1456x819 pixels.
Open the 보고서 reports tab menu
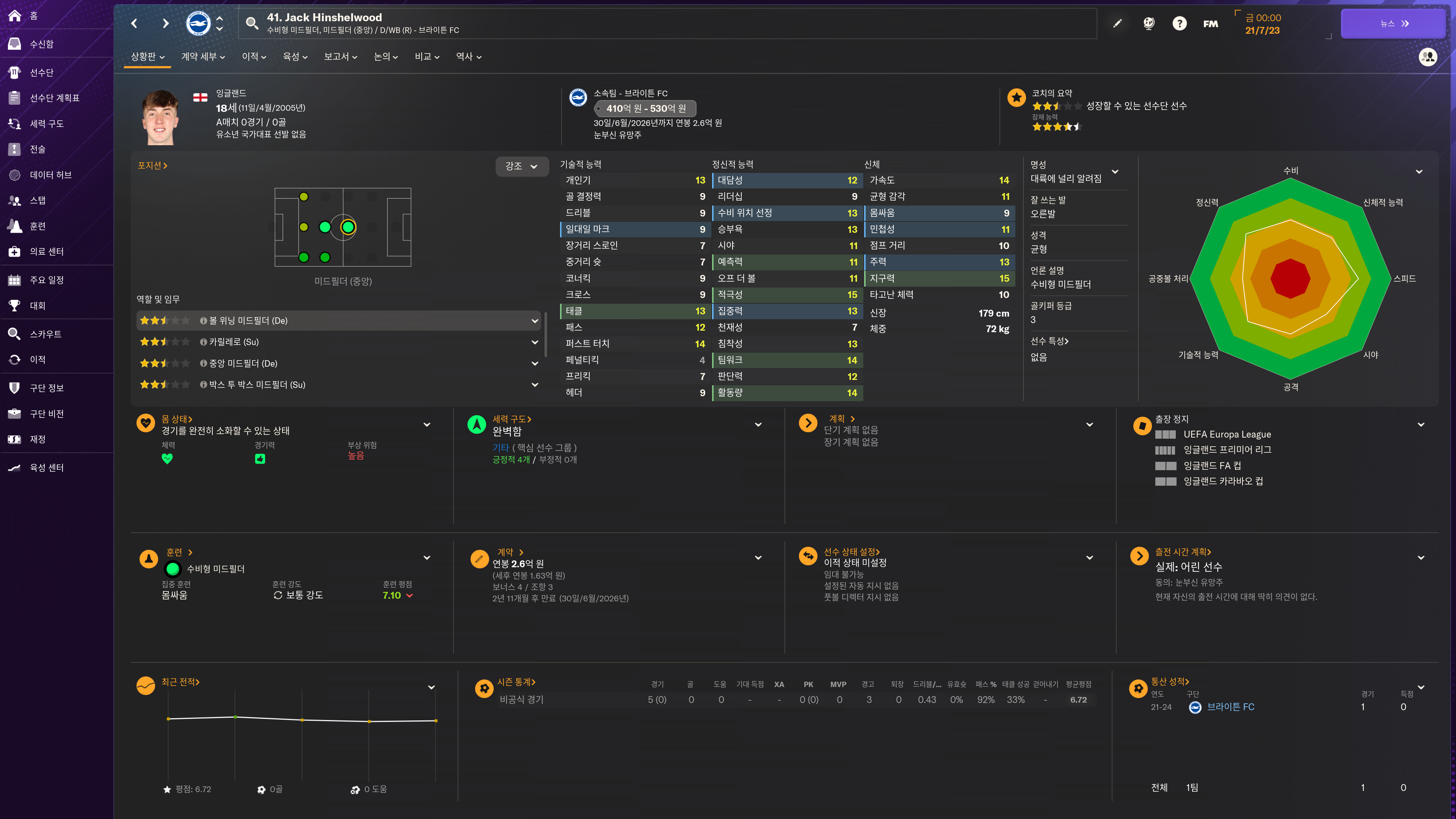click(x=340, y=56)
